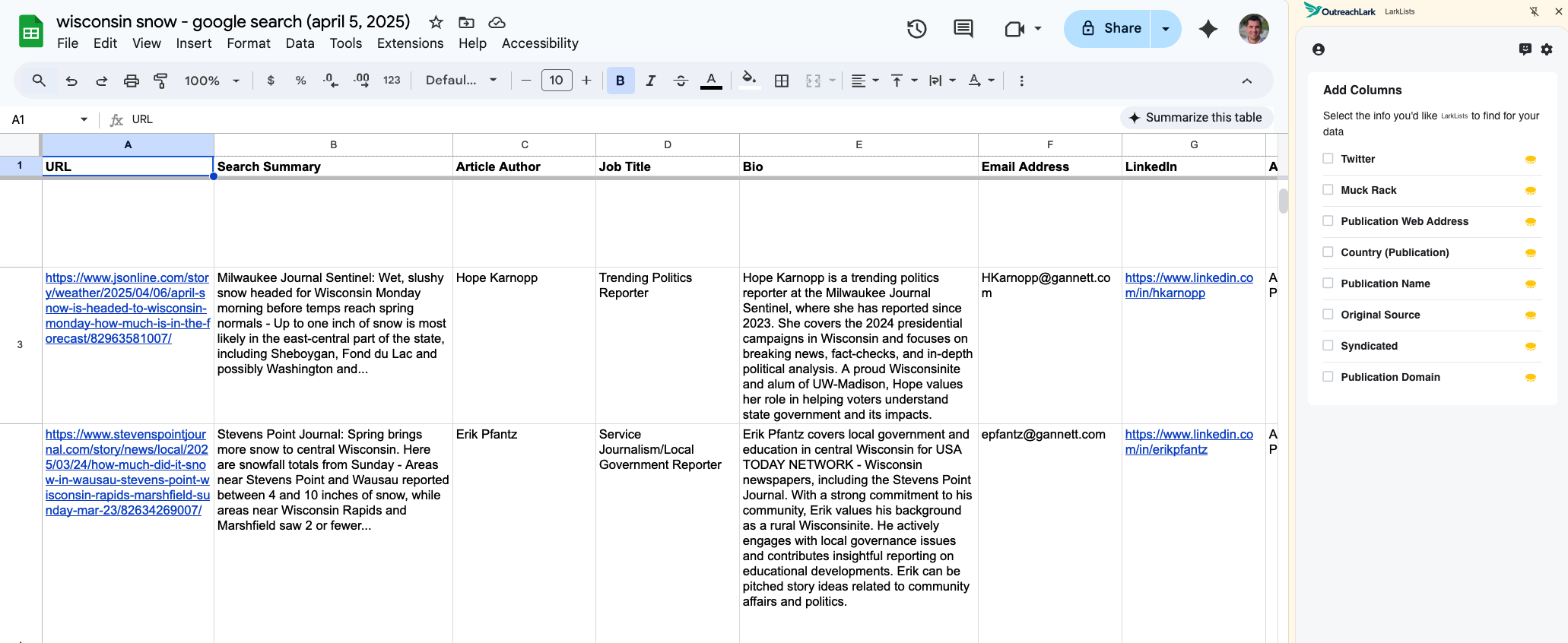Viewport: 1568px width, 643px height.
Task: Open Hope Karnopp LinkedIn link
Action: tap(1189, 286)
